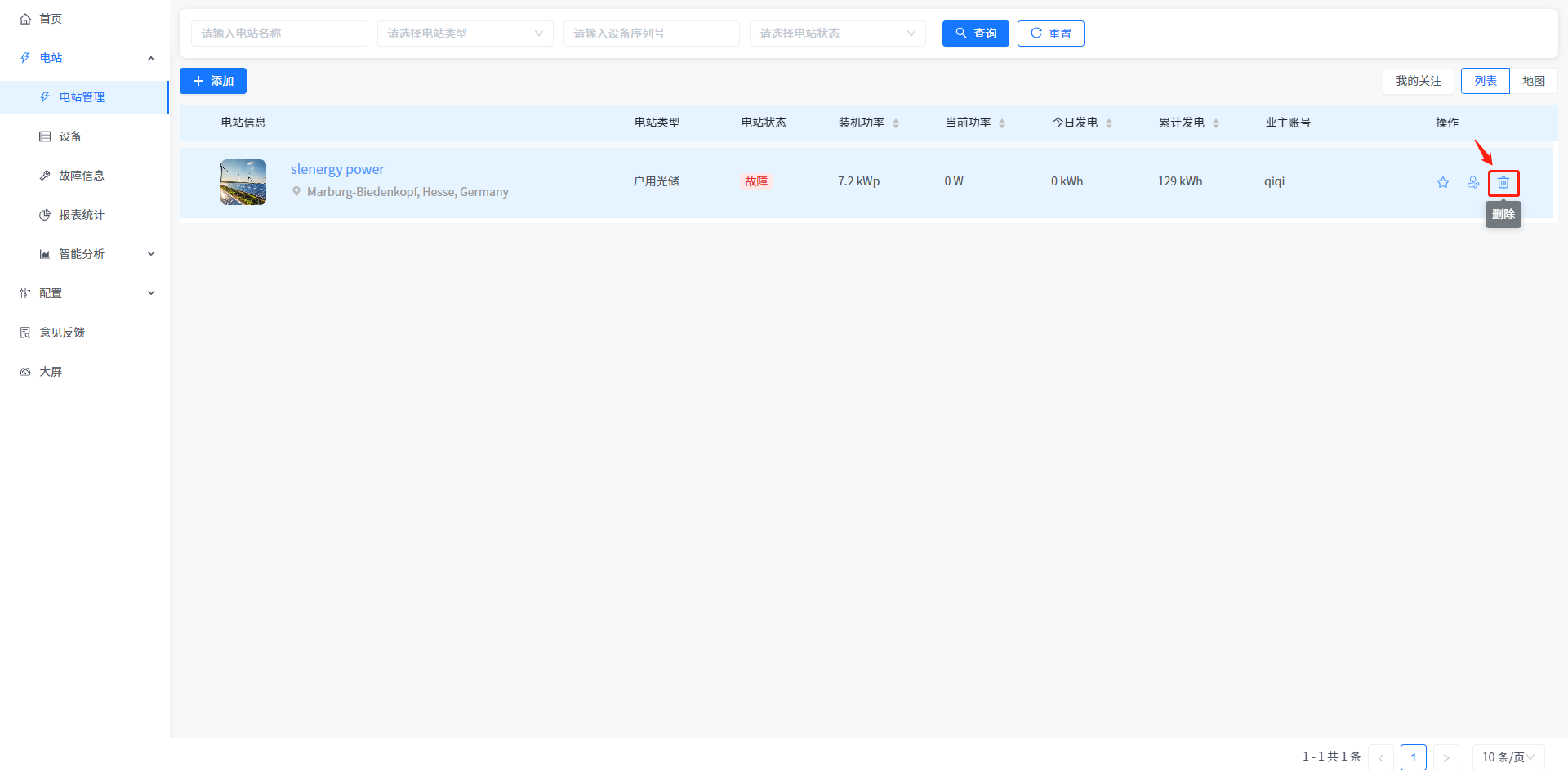1568x777 pixels.
Task: Sort by 当前功率 column arrows
Action: coord(1002,123)
